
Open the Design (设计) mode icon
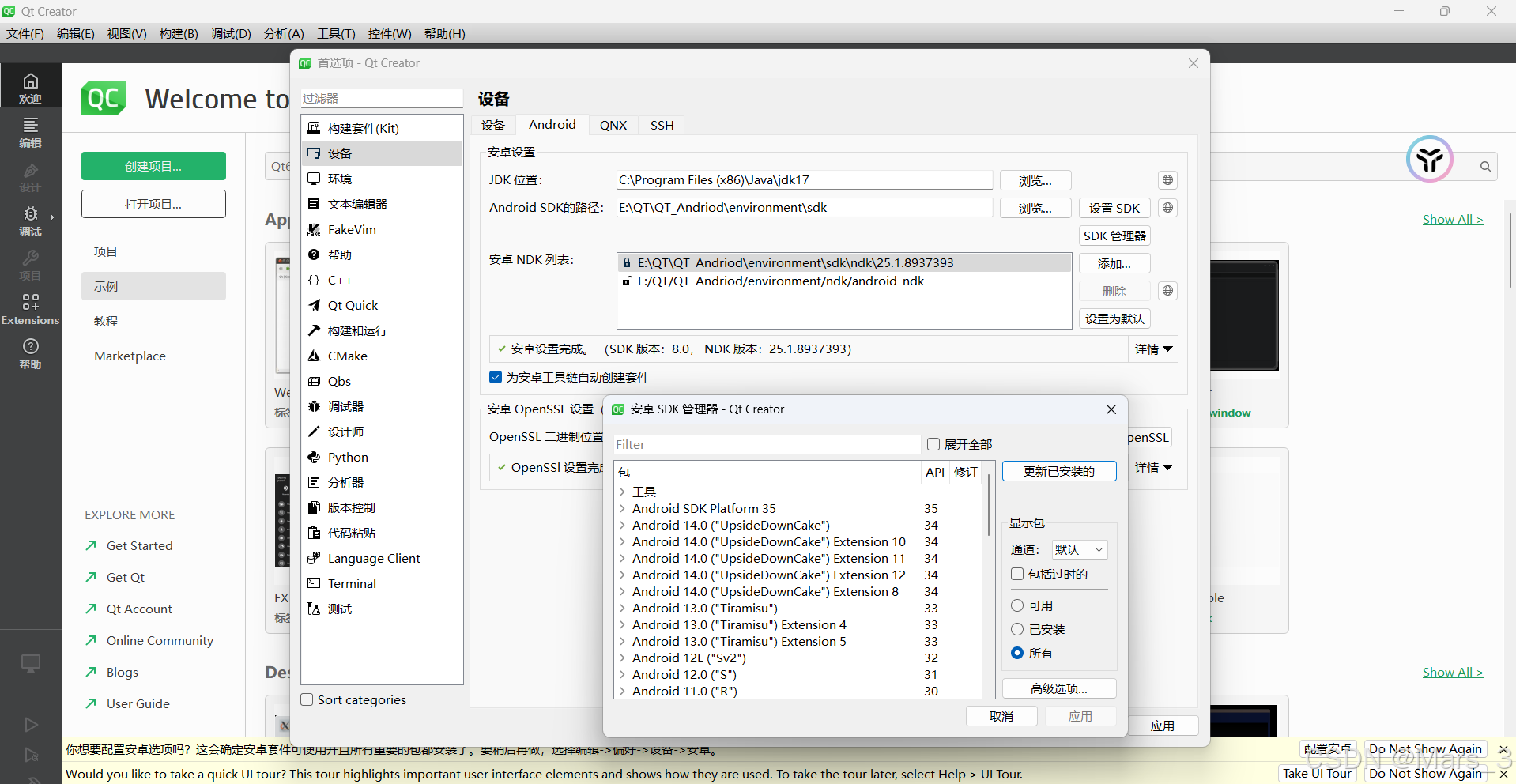pos(30,175)
